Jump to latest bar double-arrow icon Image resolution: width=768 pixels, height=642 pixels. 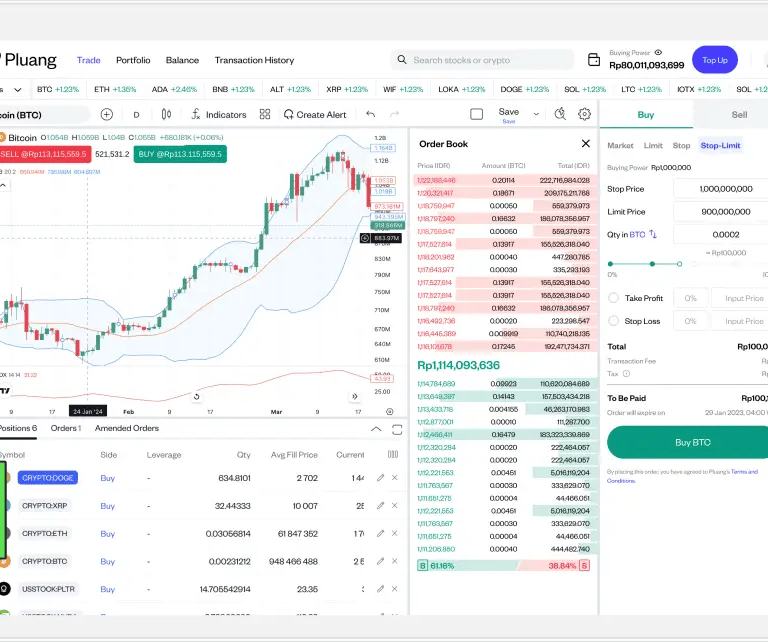pyautogui.click(x=355, y=396)
